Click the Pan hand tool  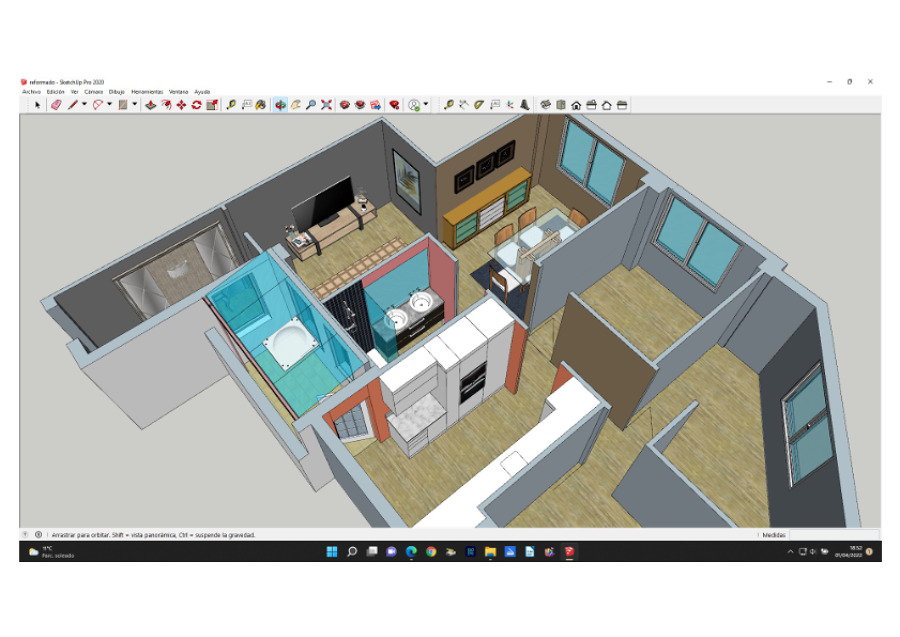(x=296, y=104)
